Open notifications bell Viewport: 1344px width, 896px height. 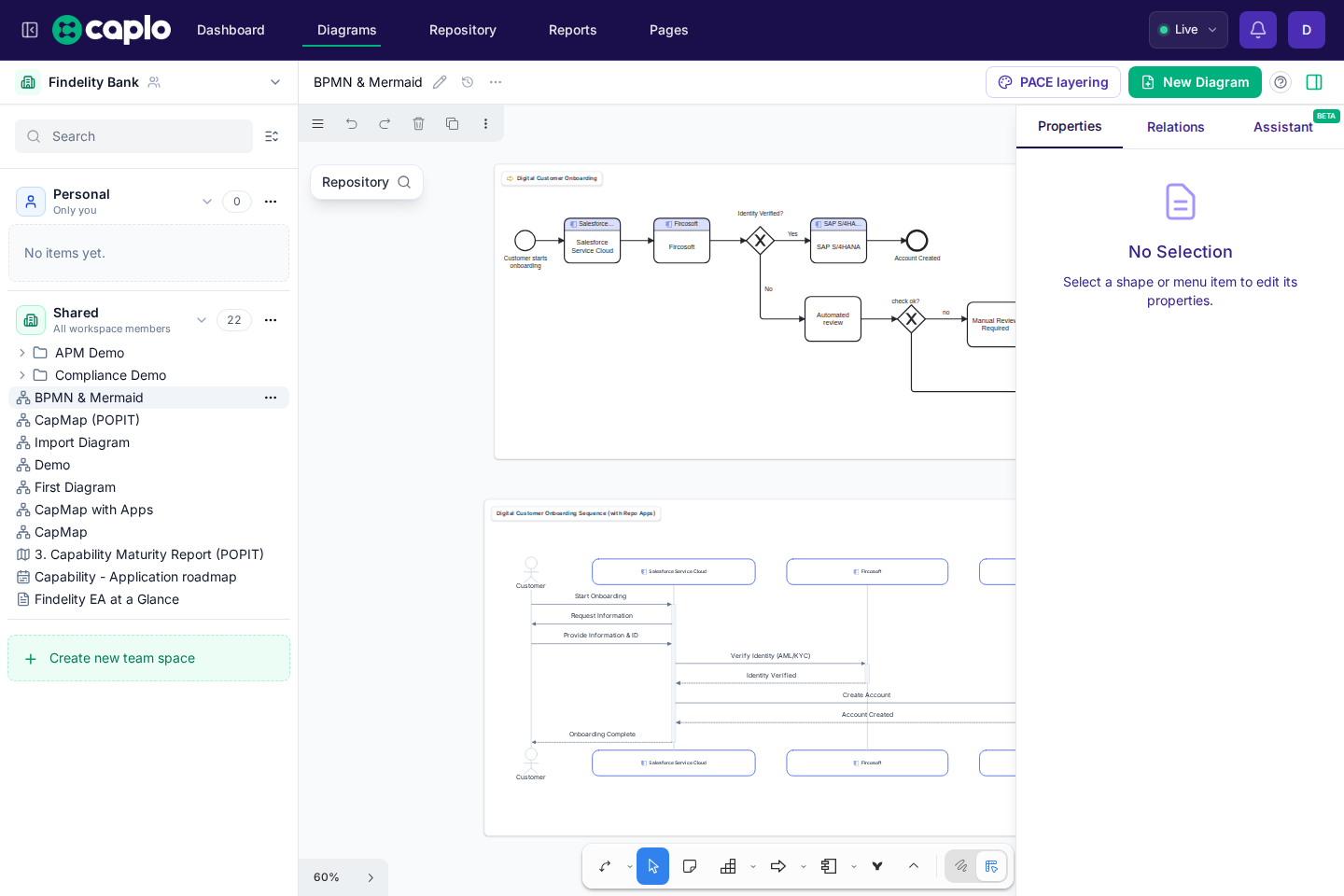(1258, 30)
